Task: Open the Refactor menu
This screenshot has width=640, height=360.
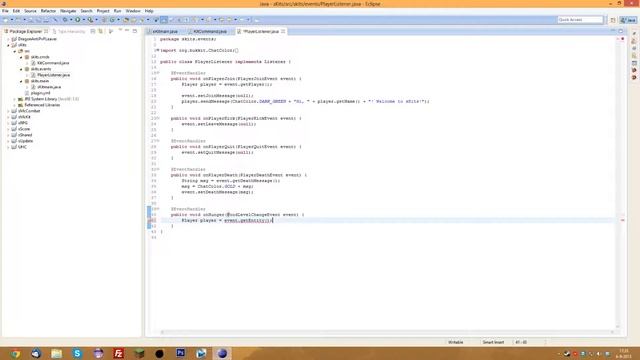Action: pos(48,11)
